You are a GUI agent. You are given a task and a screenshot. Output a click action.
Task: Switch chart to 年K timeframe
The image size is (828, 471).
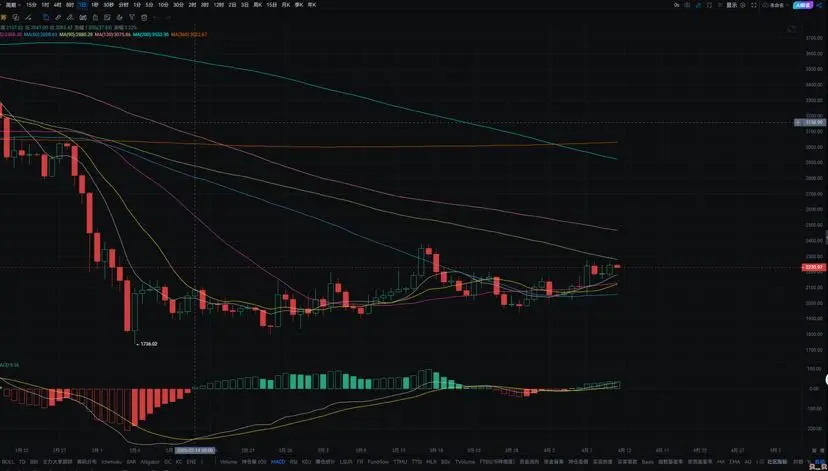[x=312, y=5]
